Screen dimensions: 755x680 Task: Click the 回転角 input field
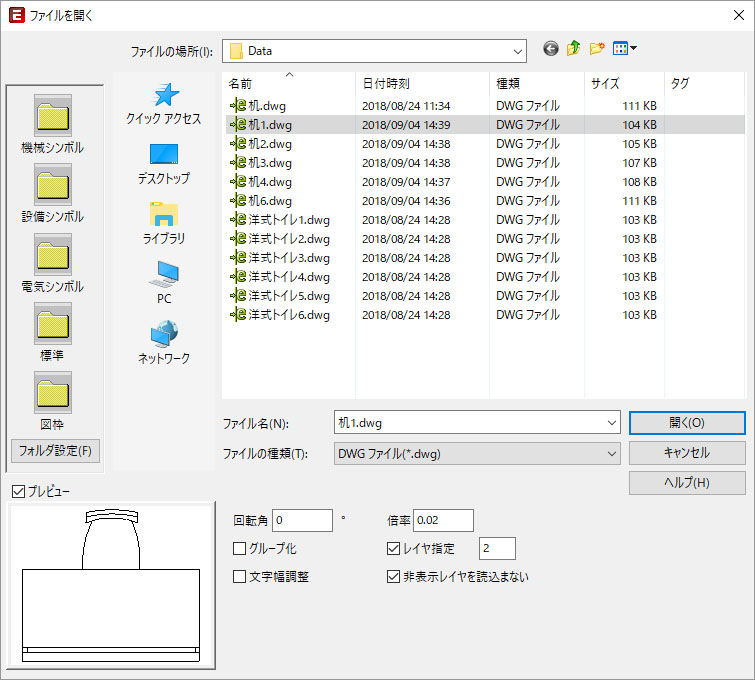point(301,520)
